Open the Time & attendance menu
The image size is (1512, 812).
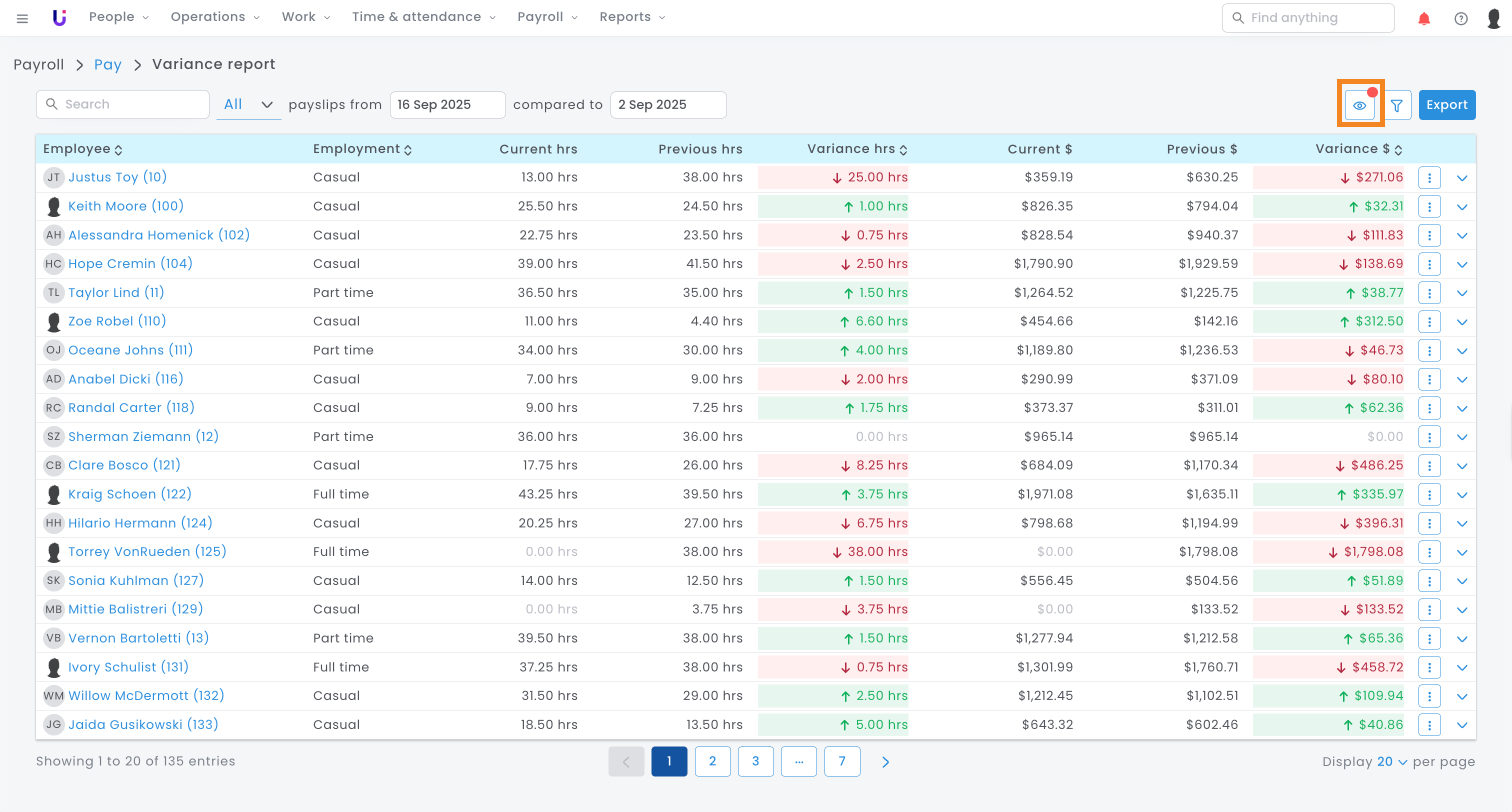(423, 17)
